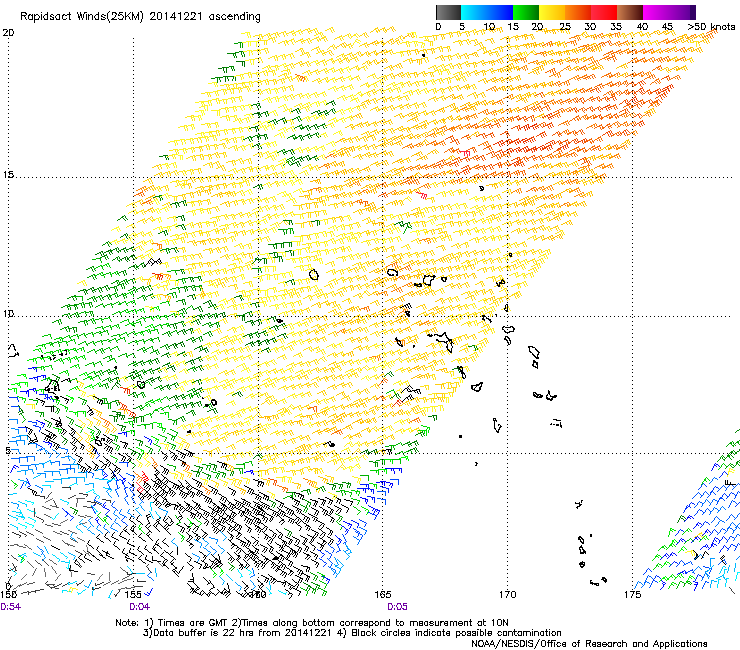
Task: Click the red 30-35 knots legend segment
Action: pyautogui.click(x=604, y=12)
